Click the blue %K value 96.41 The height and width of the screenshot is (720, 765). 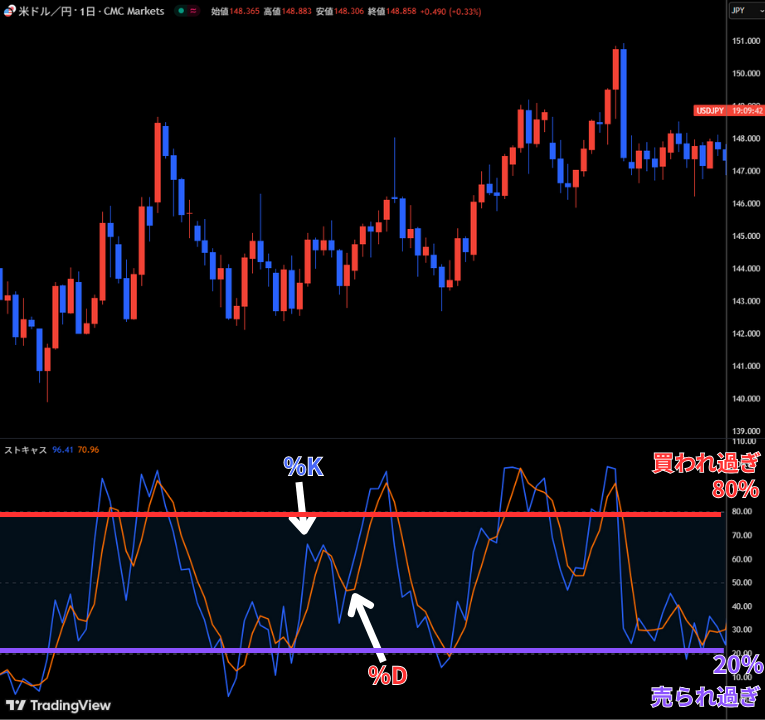(x=65, y=450)
